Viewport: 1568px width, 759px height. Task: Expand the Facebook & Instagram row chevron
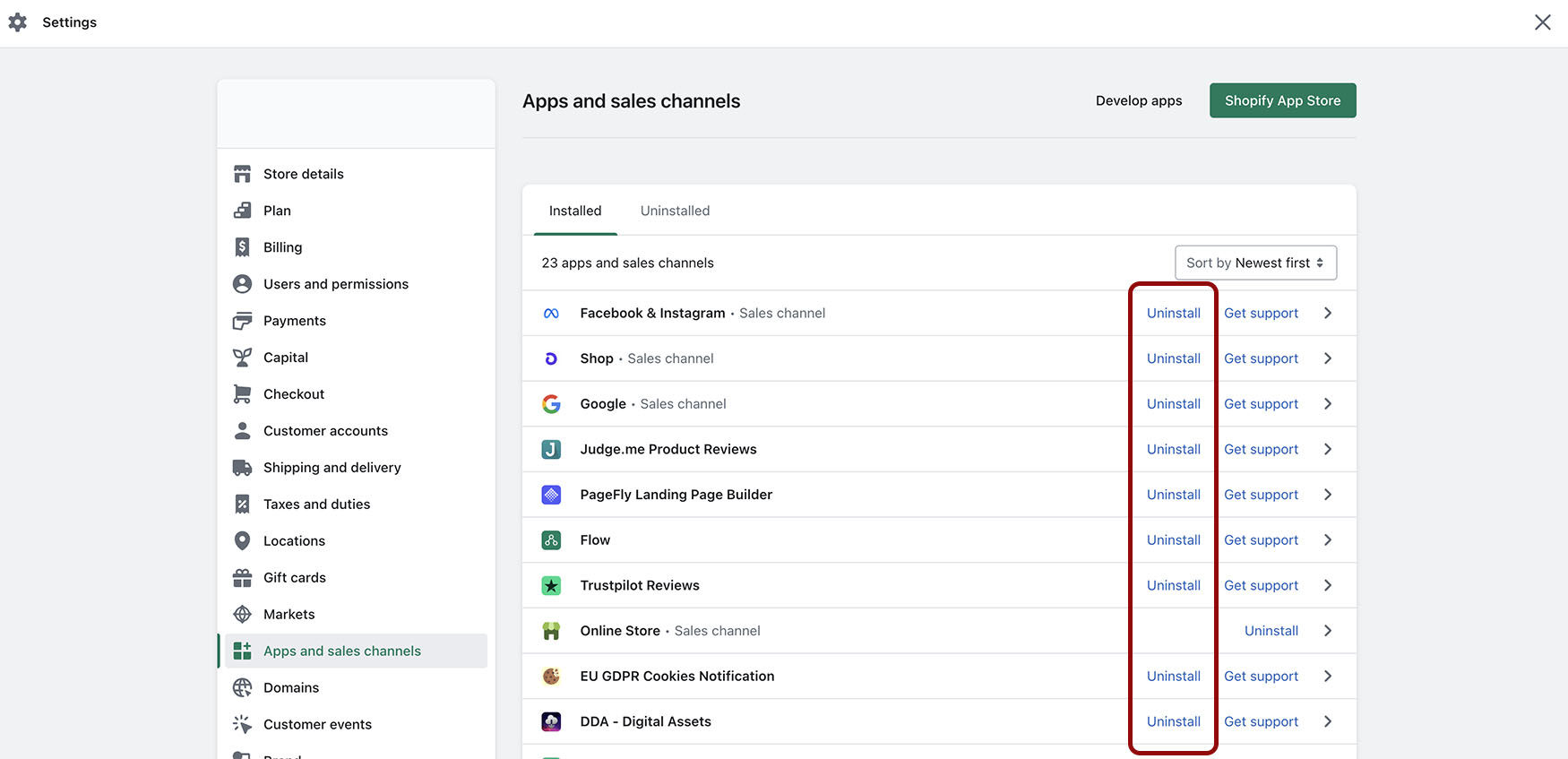(1328, 313)
